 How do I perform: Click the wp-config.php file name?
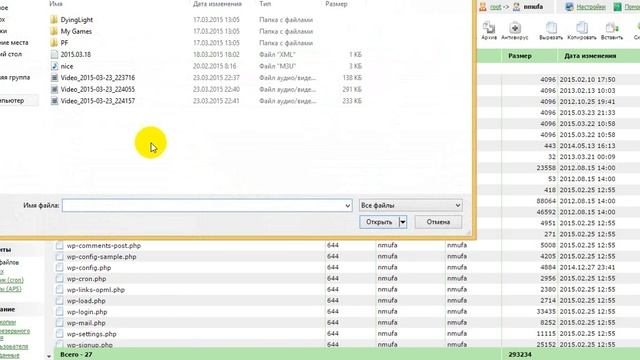(x=89, y=268)
